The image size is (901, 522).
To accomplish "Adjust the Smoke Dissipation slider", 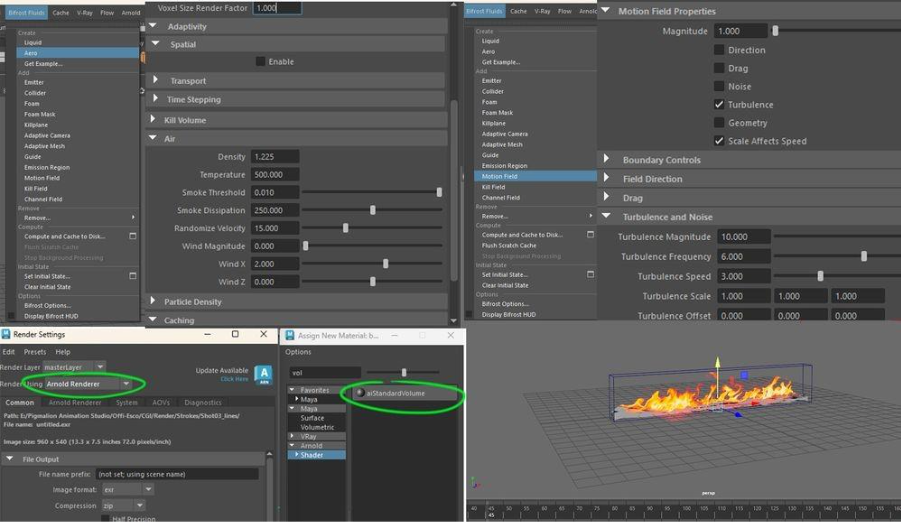I will point(372,210).
